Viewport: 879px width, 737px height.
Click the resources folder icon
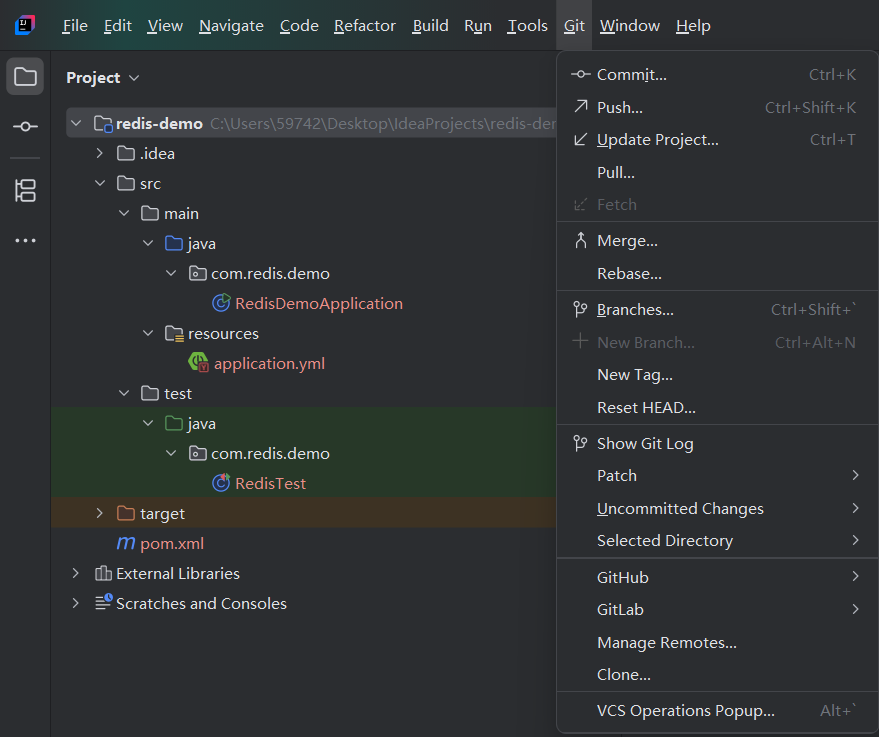[x=174, y=333]
